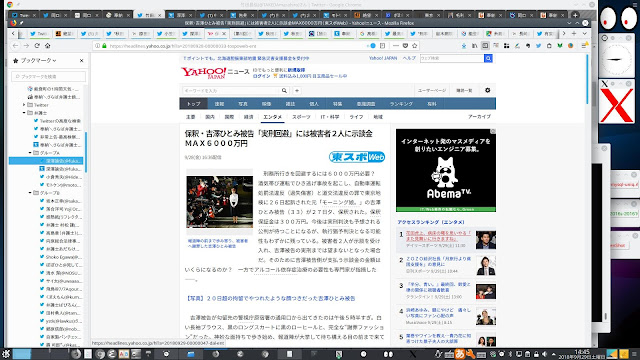Open the ブックマーク sidebar switcher dropdown
640x360 pixels.
pyautogui.click(x=35, y=60)
